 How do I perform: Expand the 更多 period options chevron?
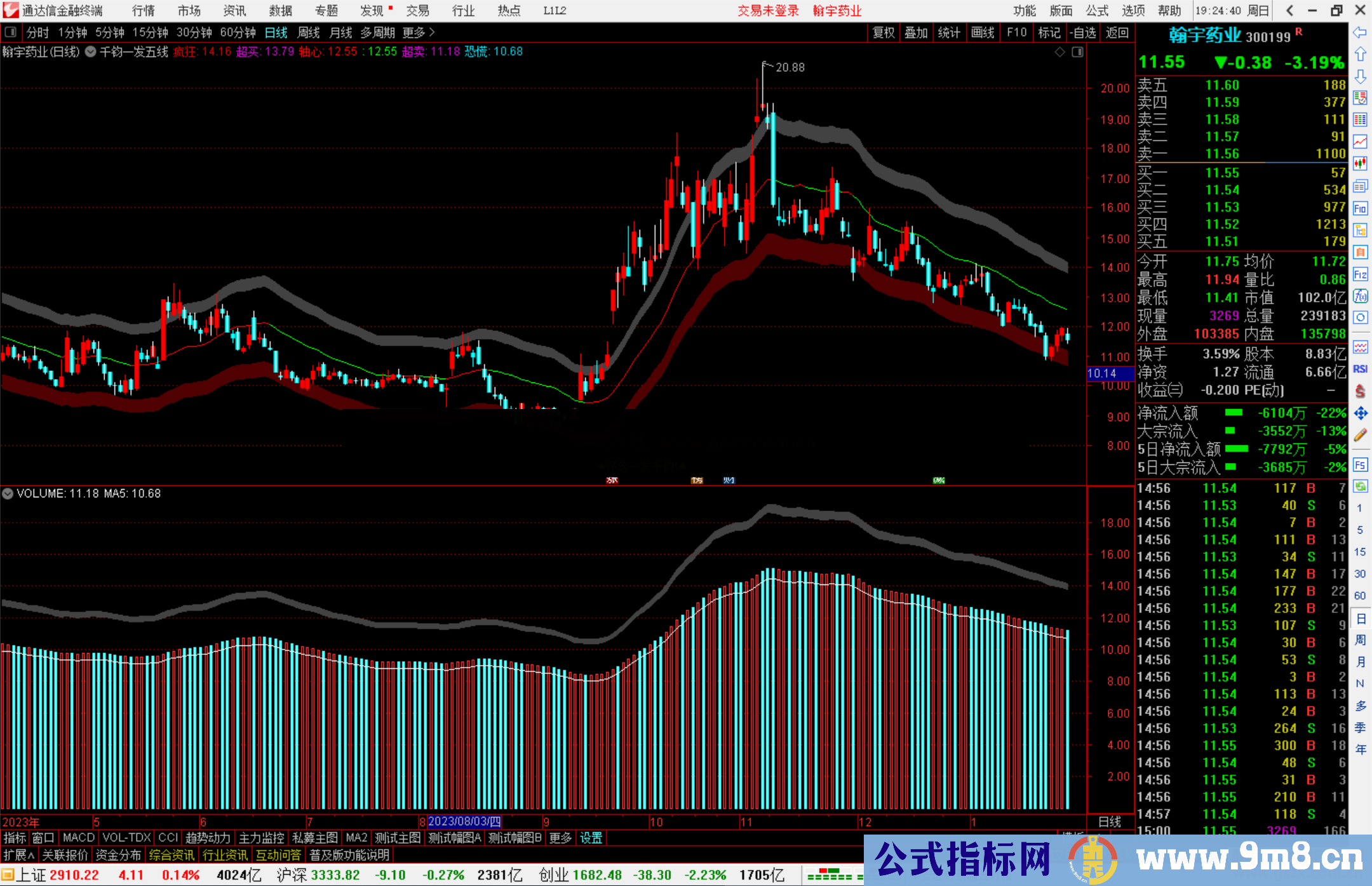click(432, 32)
